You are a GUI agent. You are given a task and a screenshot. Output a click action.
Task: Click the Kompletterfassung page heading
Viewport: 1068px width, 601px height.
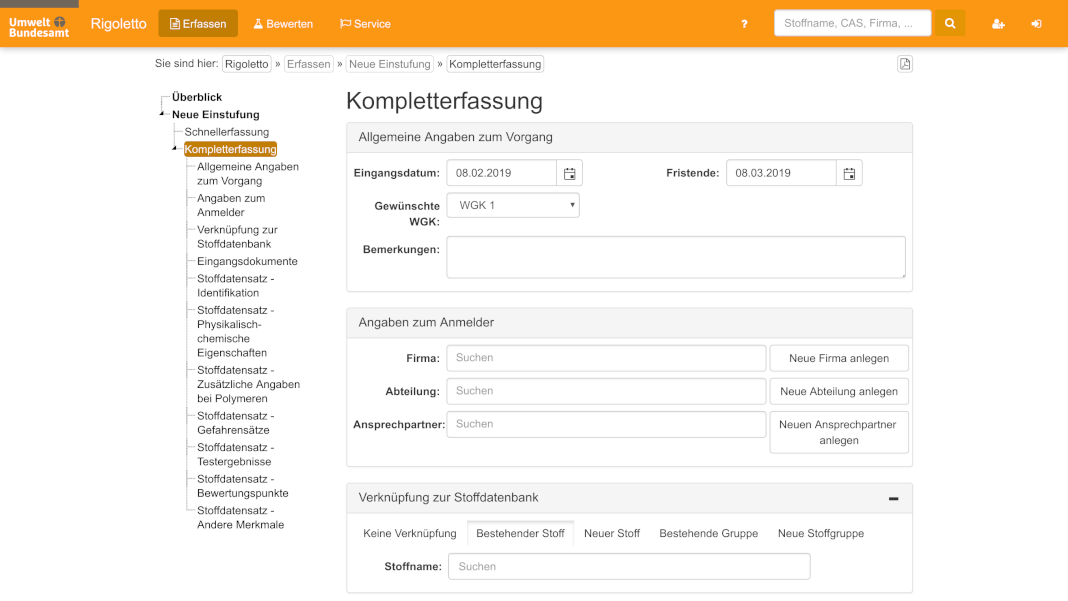pos(444,101)
